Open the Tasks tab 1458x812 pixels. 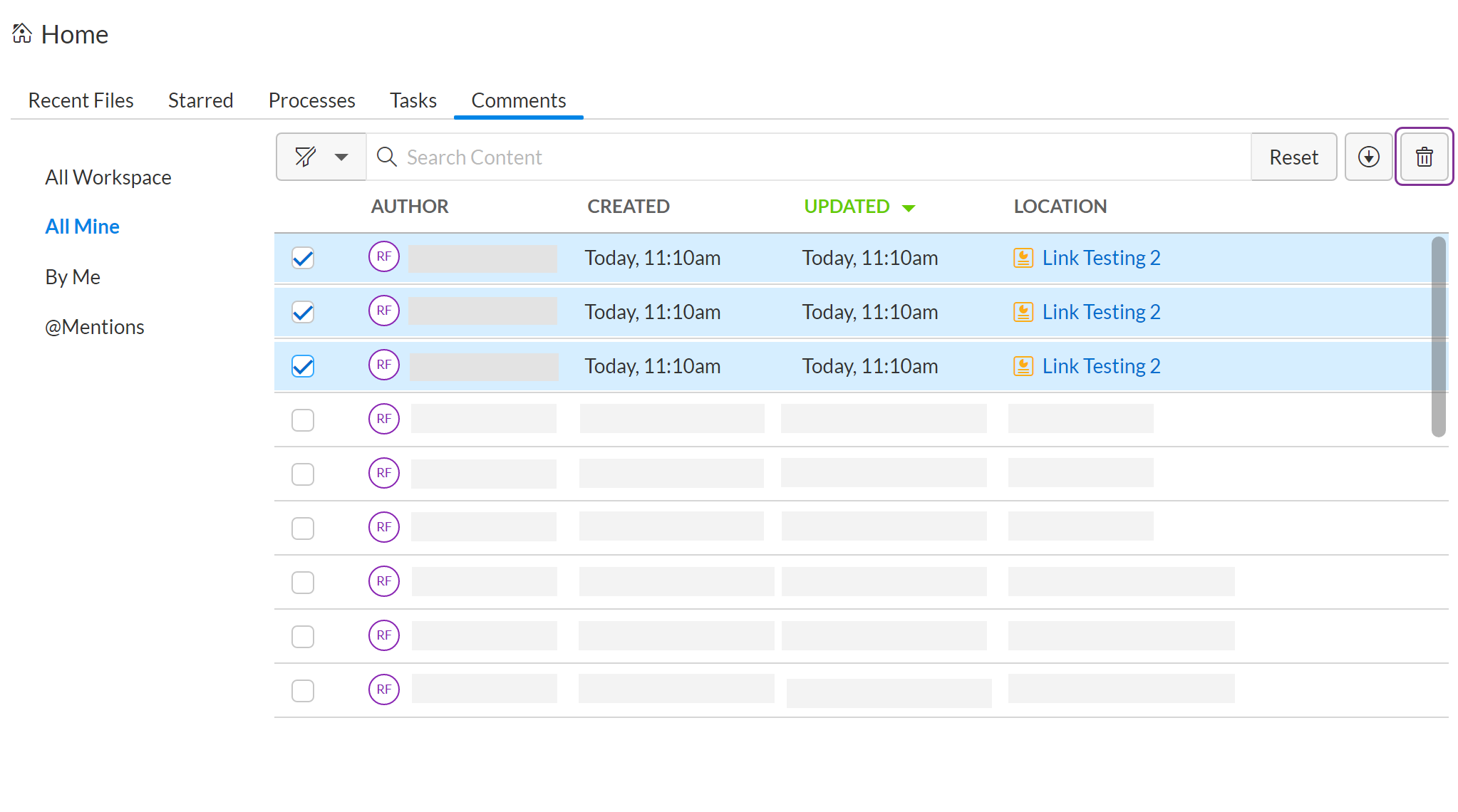click(413, 100)
